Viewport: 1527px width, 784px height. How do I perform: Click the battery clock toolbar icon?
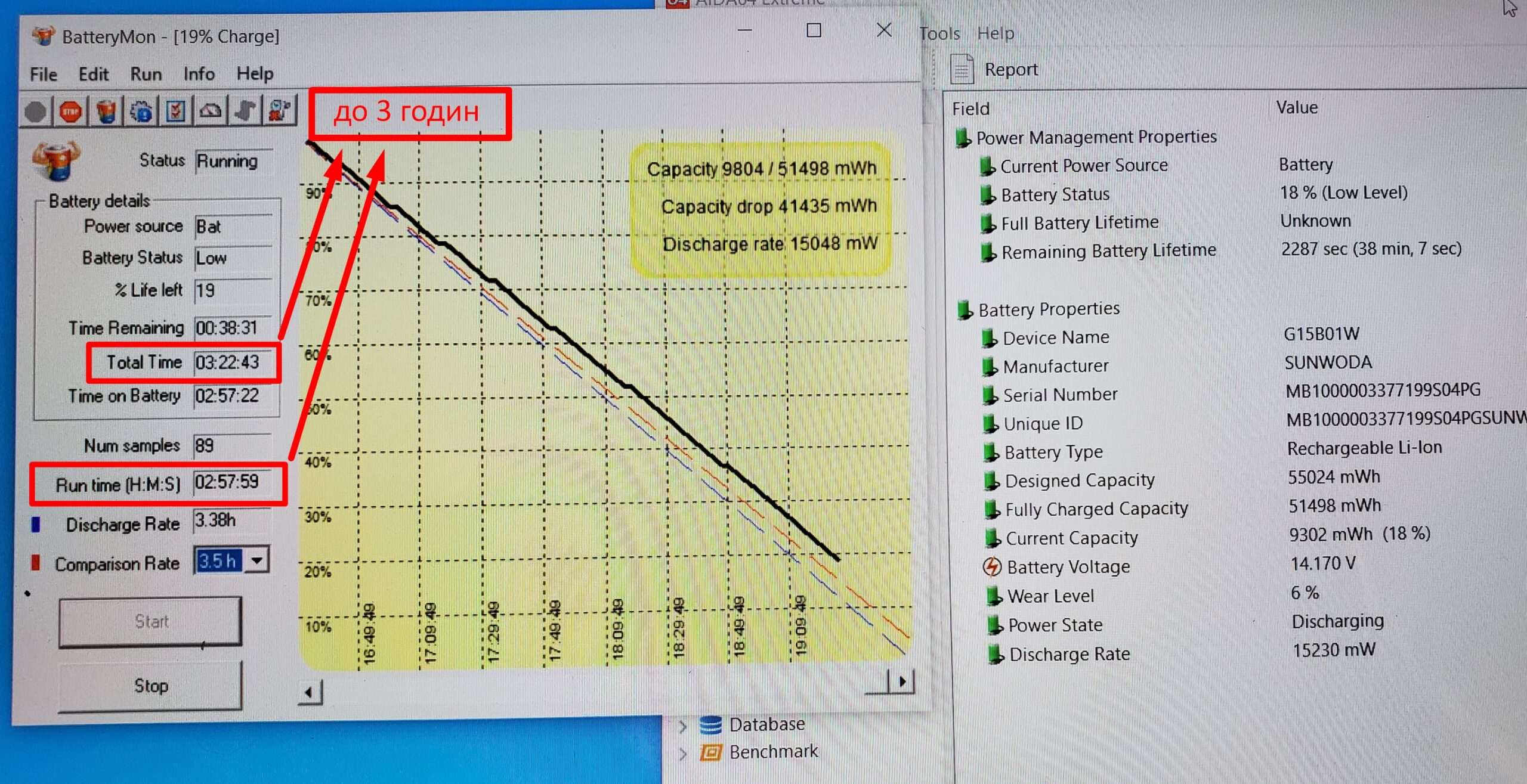[280, 110]
